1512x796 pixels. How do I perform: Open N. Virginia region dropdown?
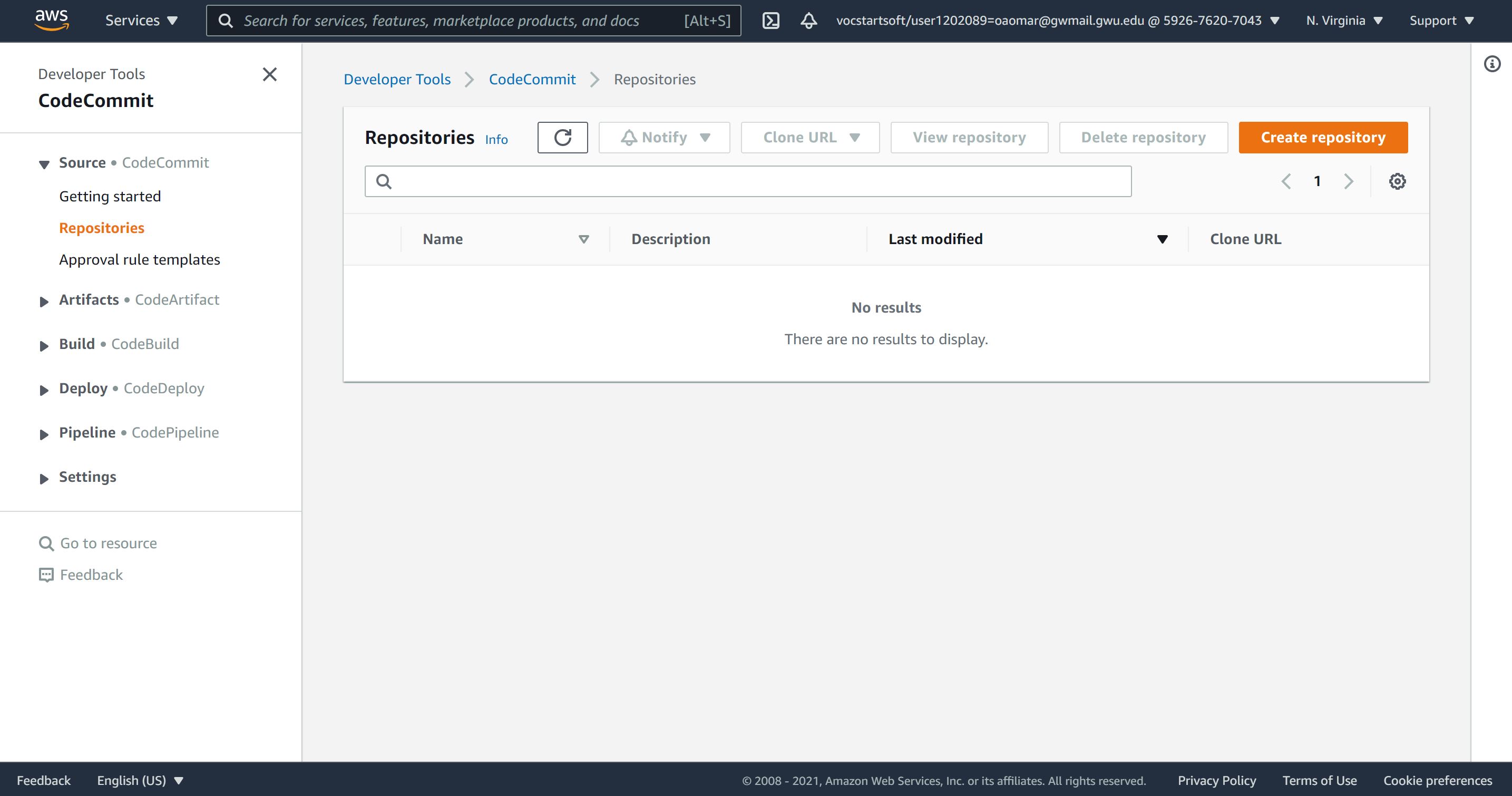coord(1344,21)
